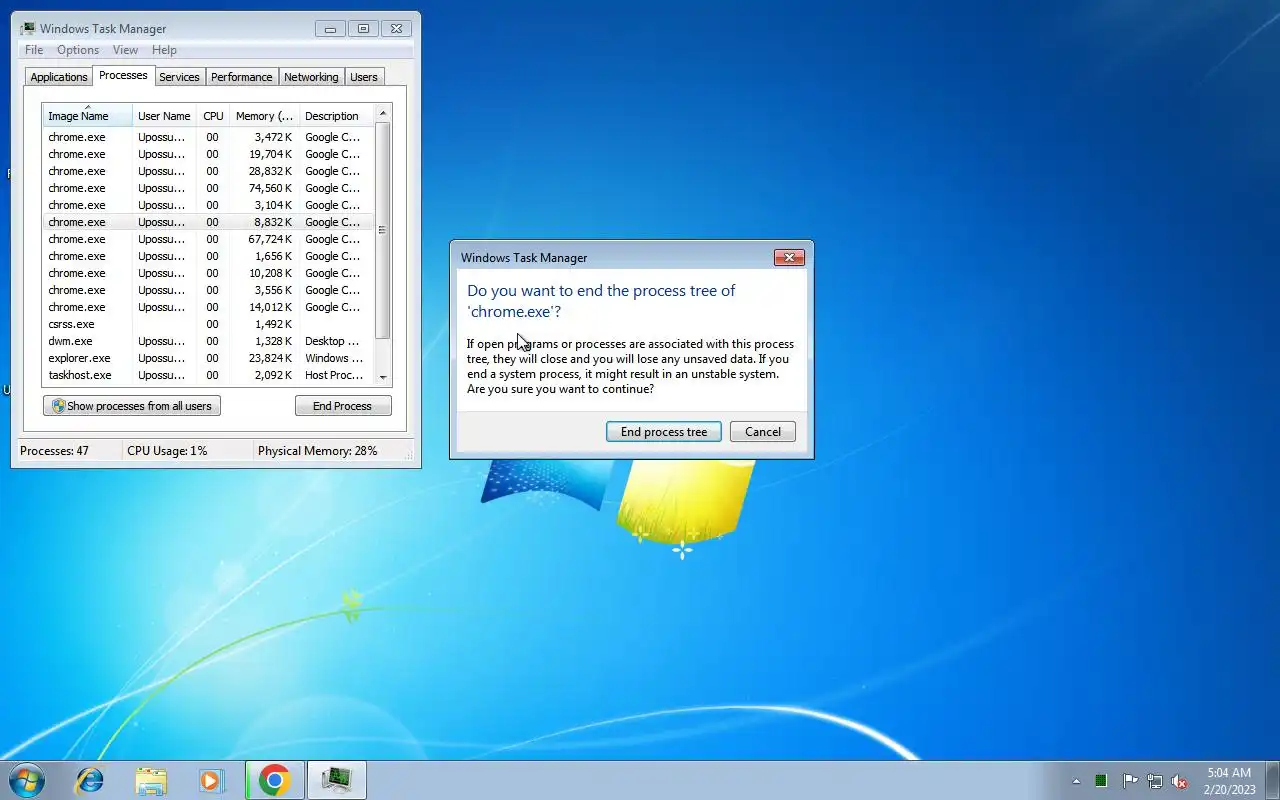Cancel the end process tree dialog

[x=762, y=432]
